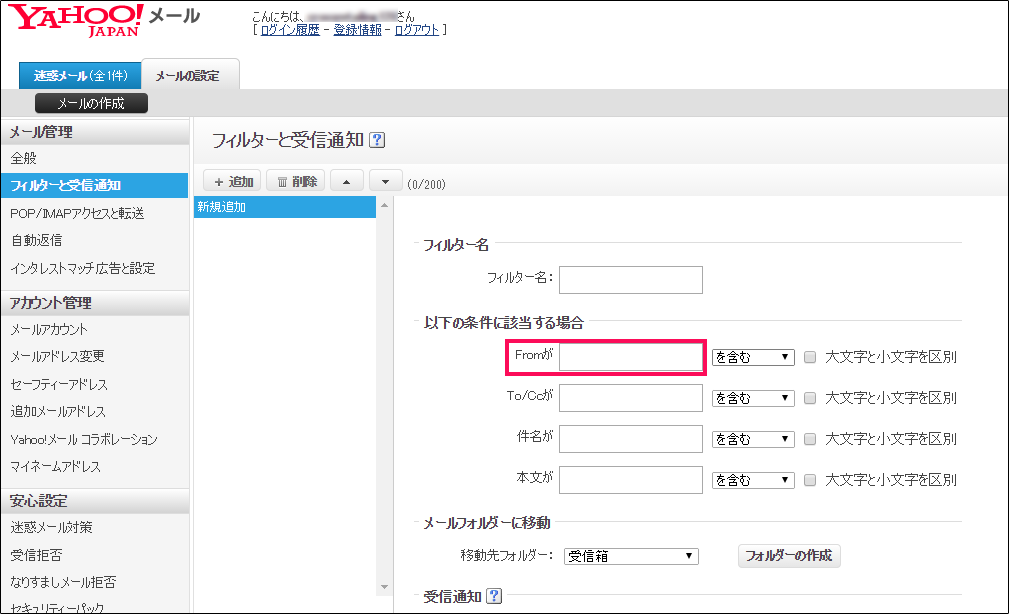This screenshot has height=614, width=1009.
Task: Open the From condition を含む dropdown
Action: [x=752, y=357]
